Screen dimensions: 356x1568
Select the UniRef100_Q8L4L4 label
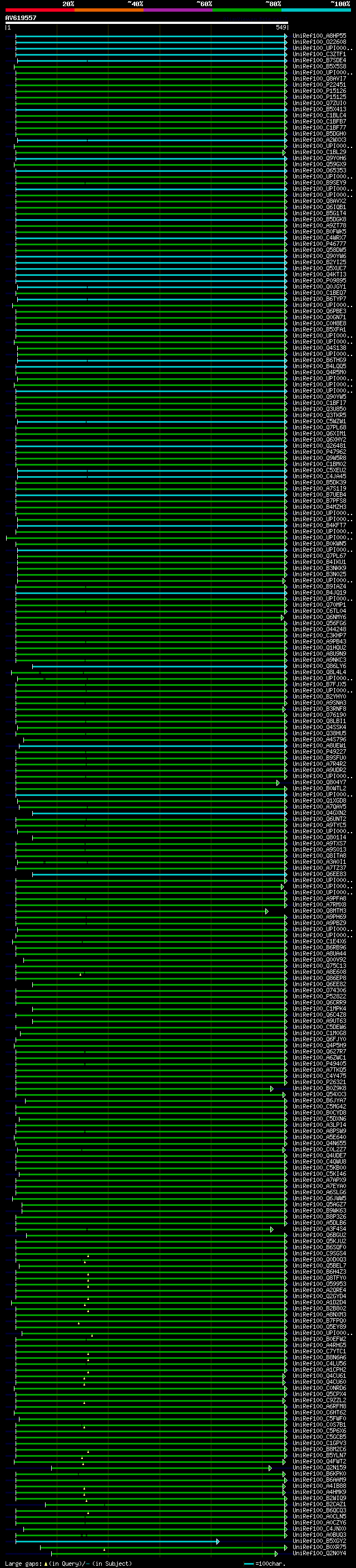319,672
